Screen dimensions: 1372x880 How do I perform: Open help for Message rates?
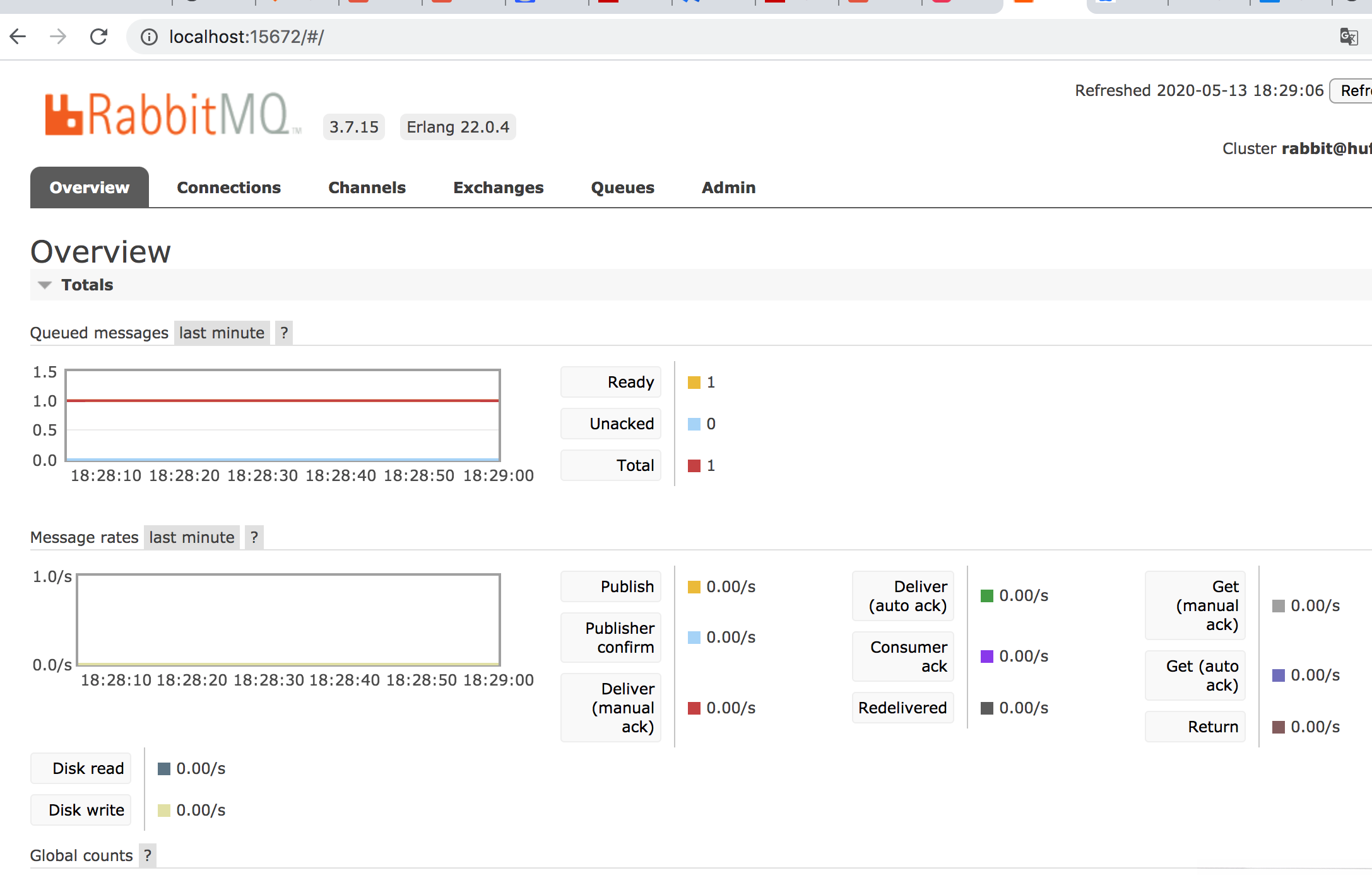(x=254, y=537)
